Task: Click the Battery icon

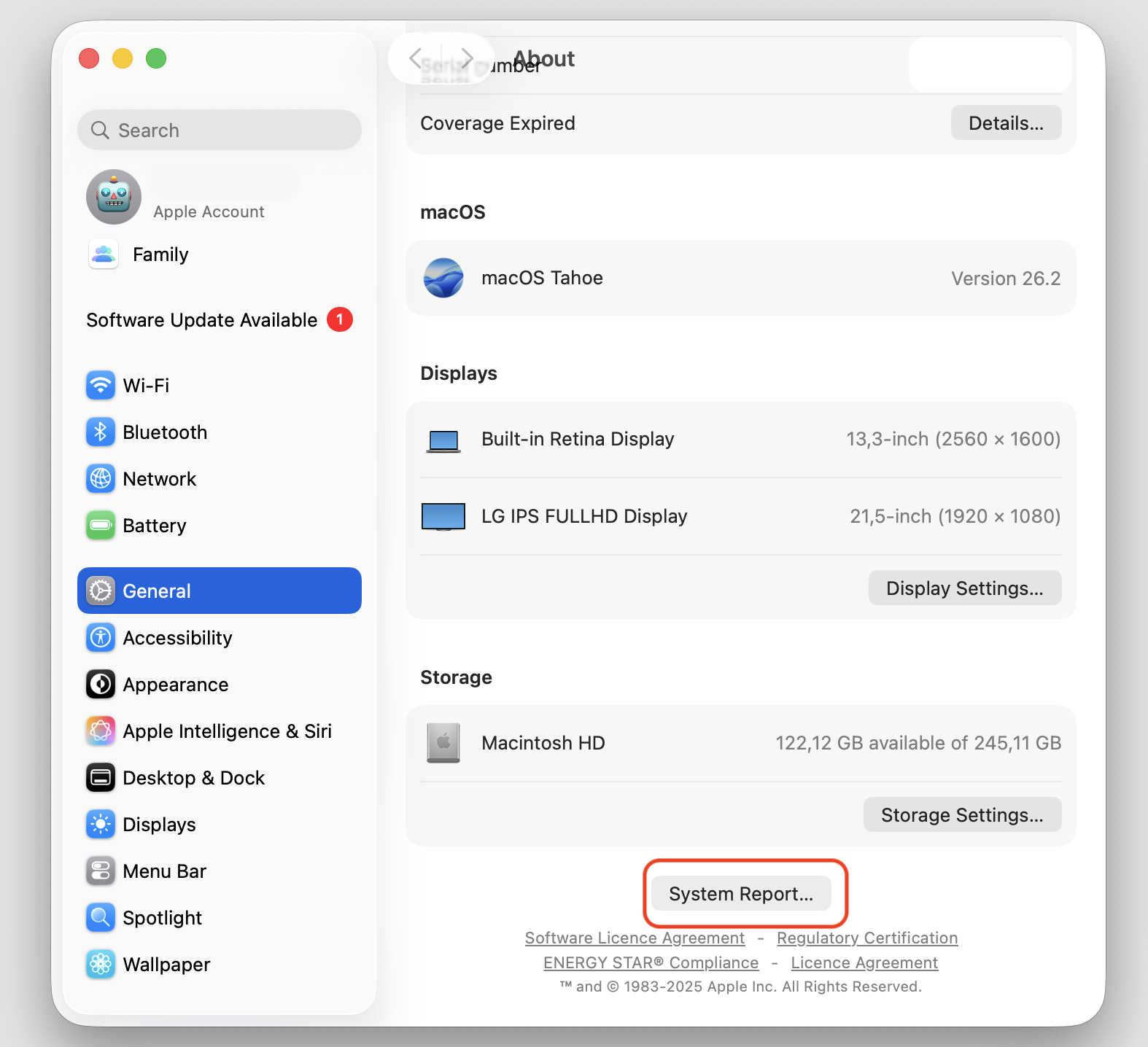Action: tap(101, 525)
